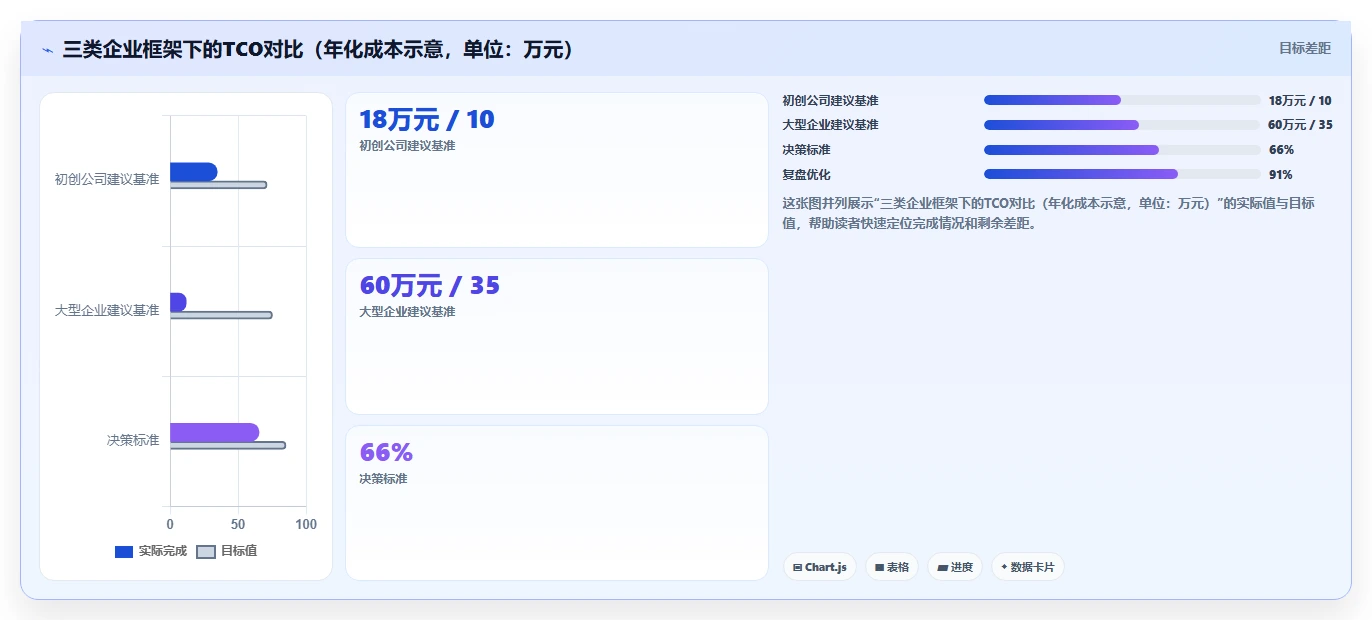
Task: Click the icon on the Chart.js tag
Action: 797,568
